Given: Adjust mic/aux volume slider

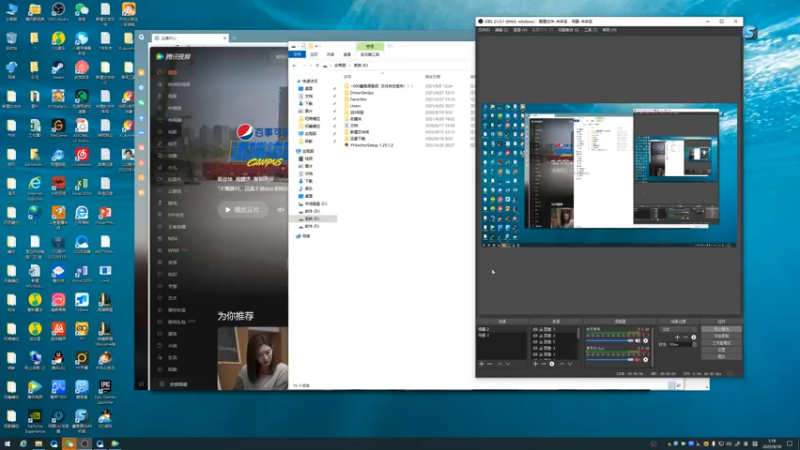Looking at the screenshot, I should tap(610, 360).
